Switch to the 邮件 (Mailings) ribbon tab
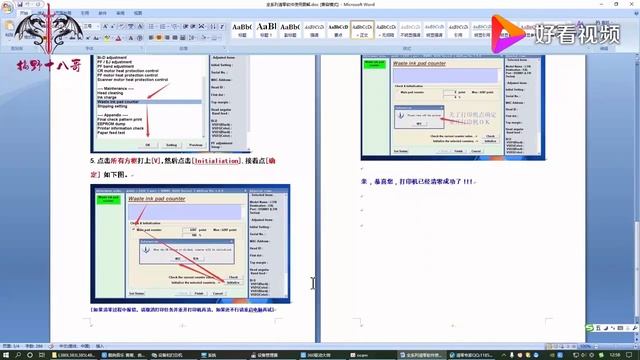640x360 pixels. click(x=102, y=13)
